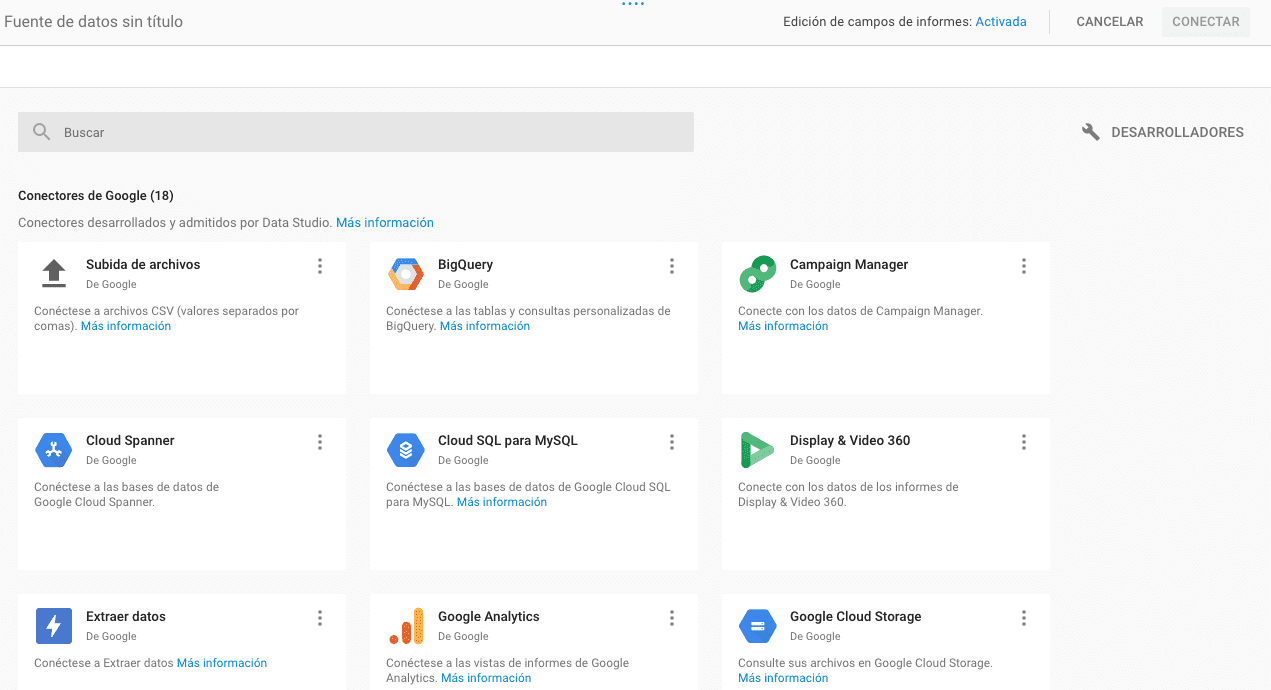Select the Cloud Spanner connector title

[130, 441]
